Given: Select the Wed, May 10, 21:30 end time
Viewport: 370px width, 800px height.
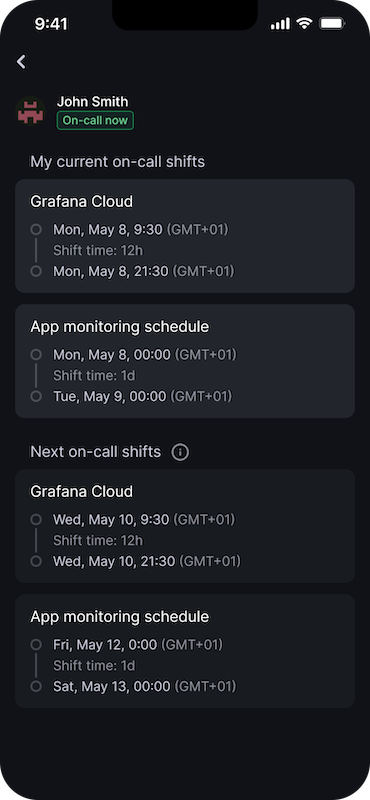Looking at the screenshot, I should (147, 561).
